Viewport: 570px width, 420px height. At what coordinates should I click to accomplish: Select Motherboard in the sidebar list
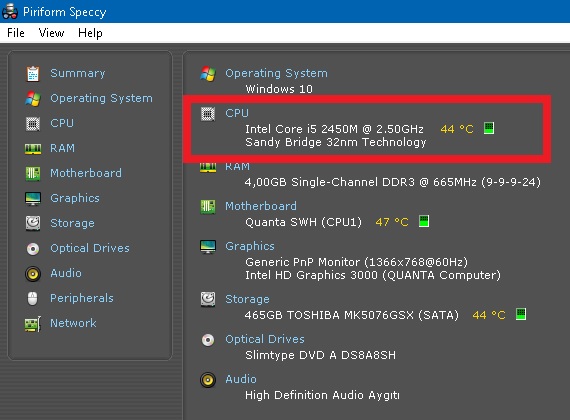tap(86, 173)
